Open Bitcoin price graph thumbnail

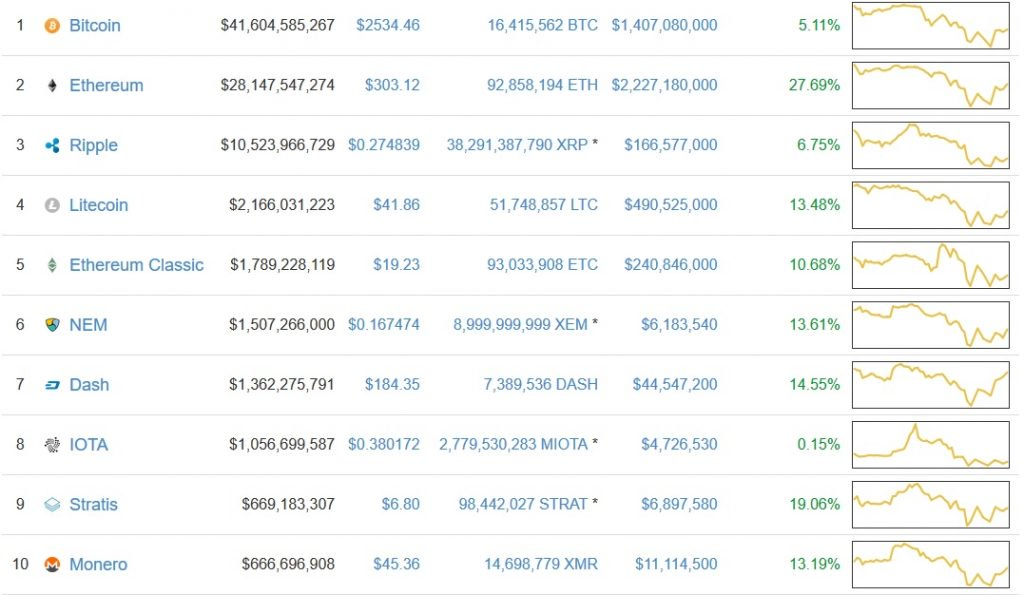coord(930,25)
